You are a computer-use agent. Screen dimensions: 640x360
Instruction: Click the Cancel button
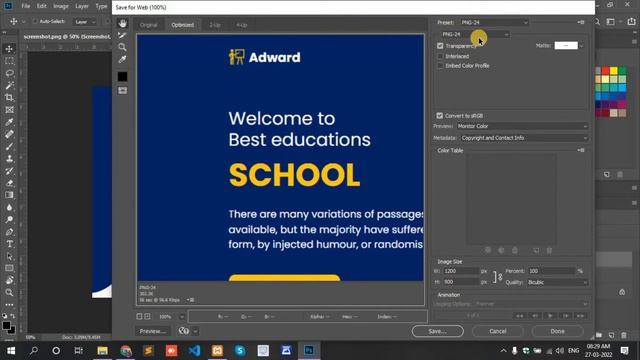[x=498, y=331]
